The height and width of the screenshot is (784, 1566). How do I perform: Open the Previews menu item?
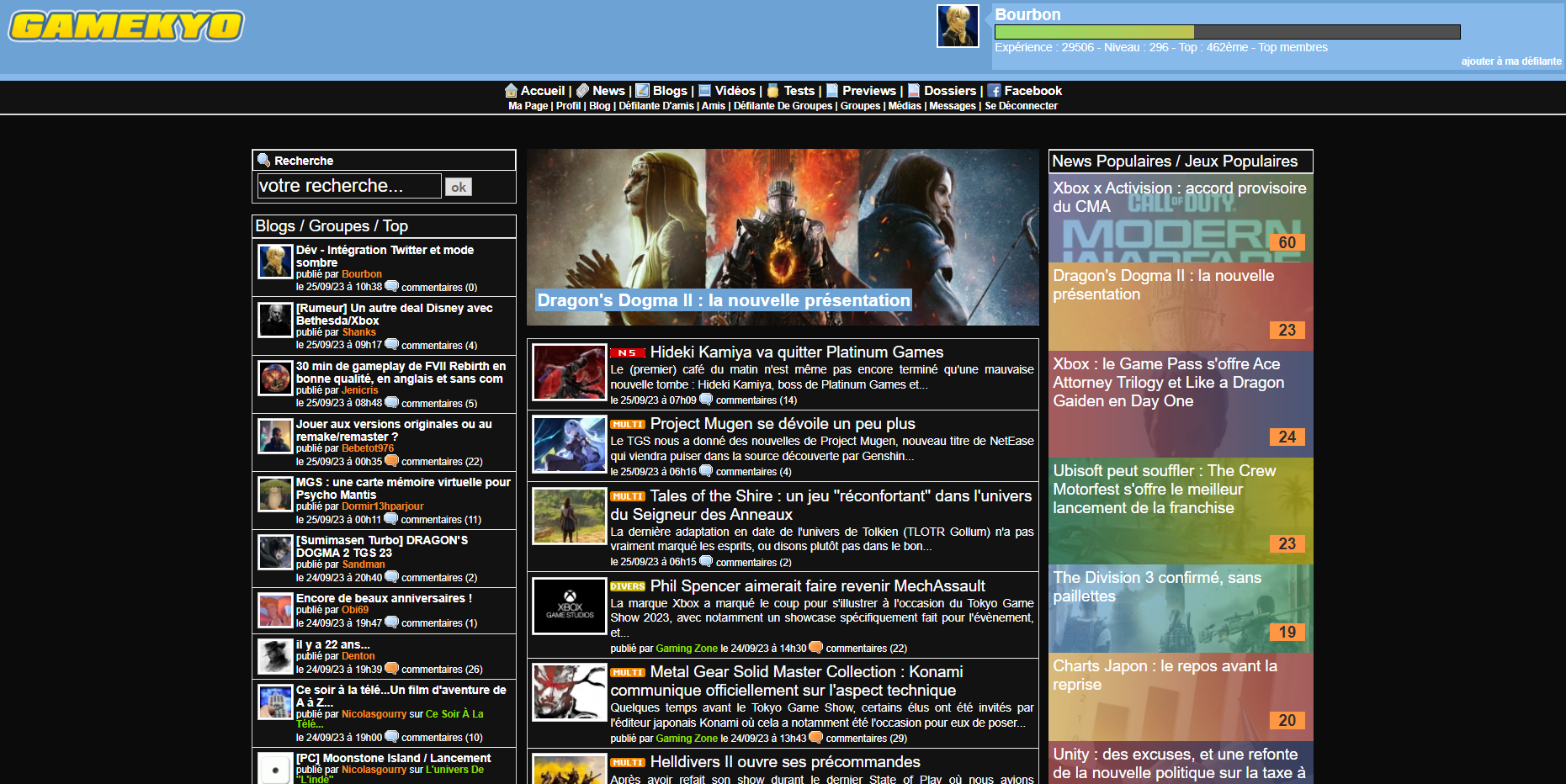coord(869,91)
